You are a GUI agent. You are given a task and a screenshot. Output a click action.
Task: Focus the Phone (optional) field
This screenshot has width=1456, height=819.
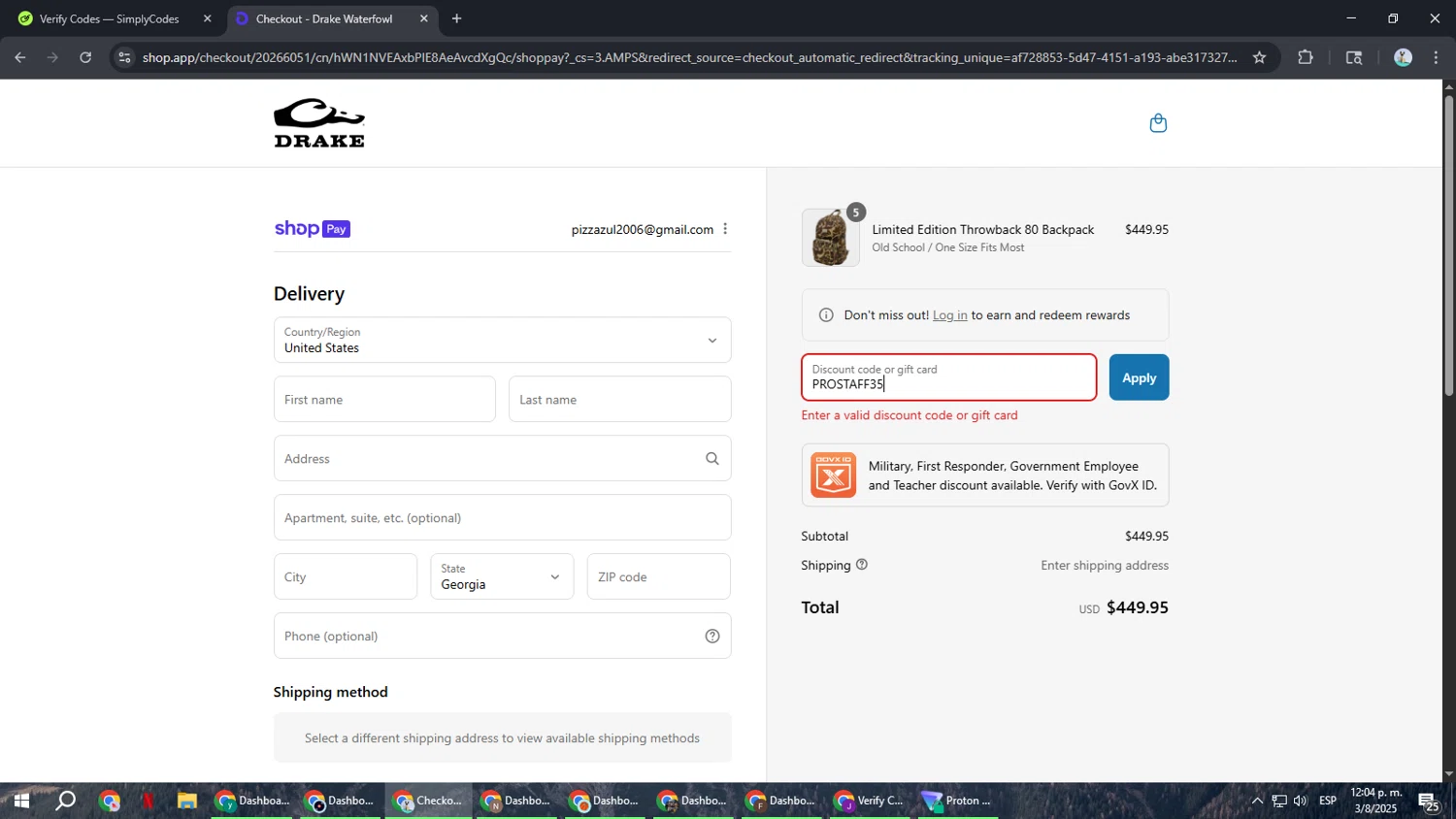tap(503, 636)
